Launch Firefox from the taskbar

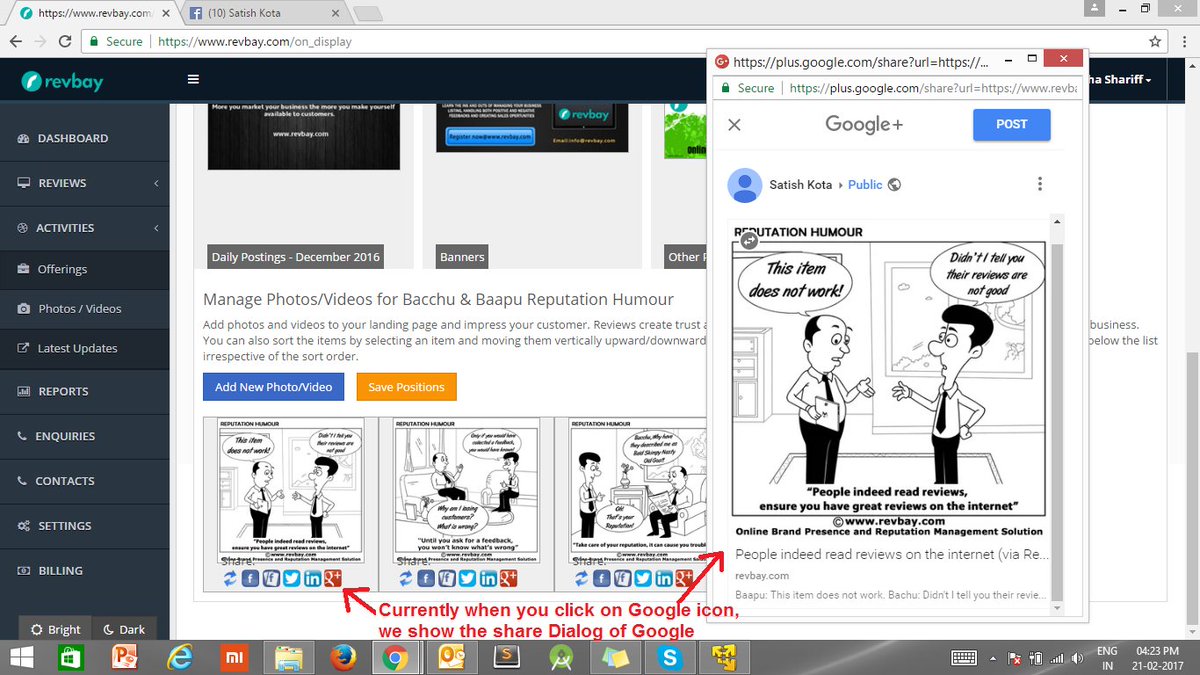click(341, 657)
